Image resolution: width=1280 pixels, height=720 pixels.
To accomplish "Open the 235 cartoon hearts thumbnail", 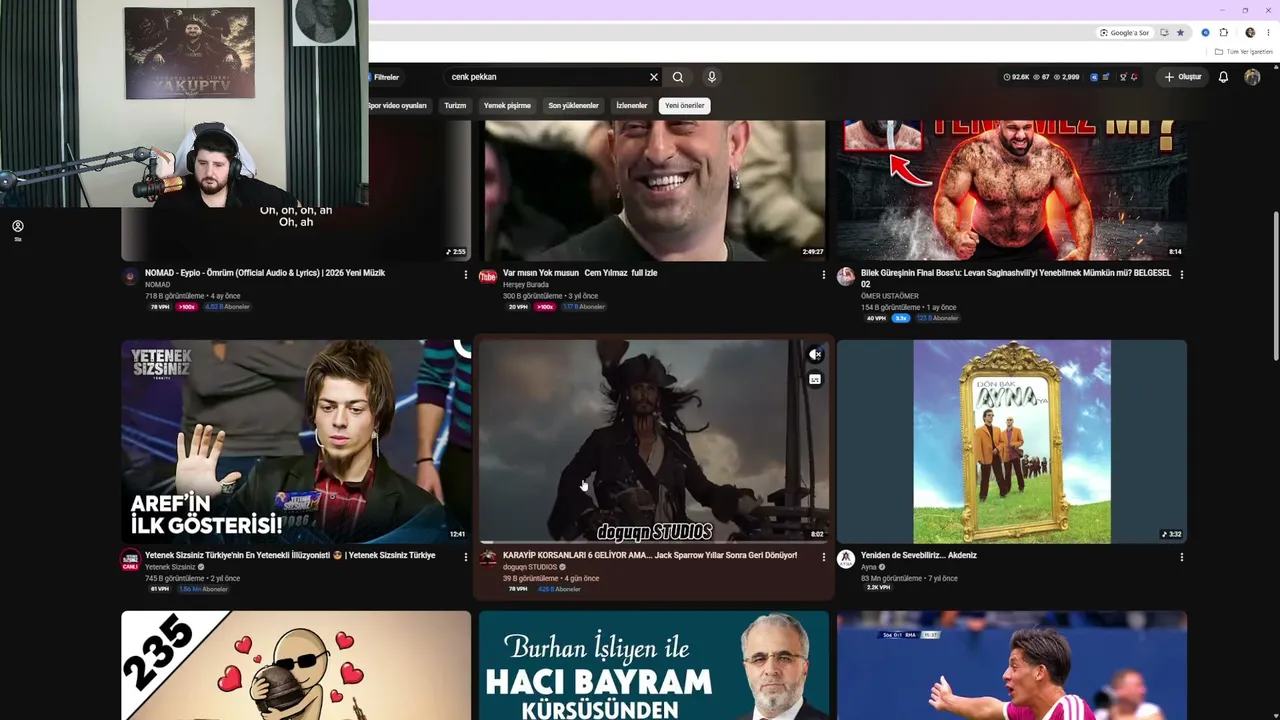I will (x=296, y=666).
